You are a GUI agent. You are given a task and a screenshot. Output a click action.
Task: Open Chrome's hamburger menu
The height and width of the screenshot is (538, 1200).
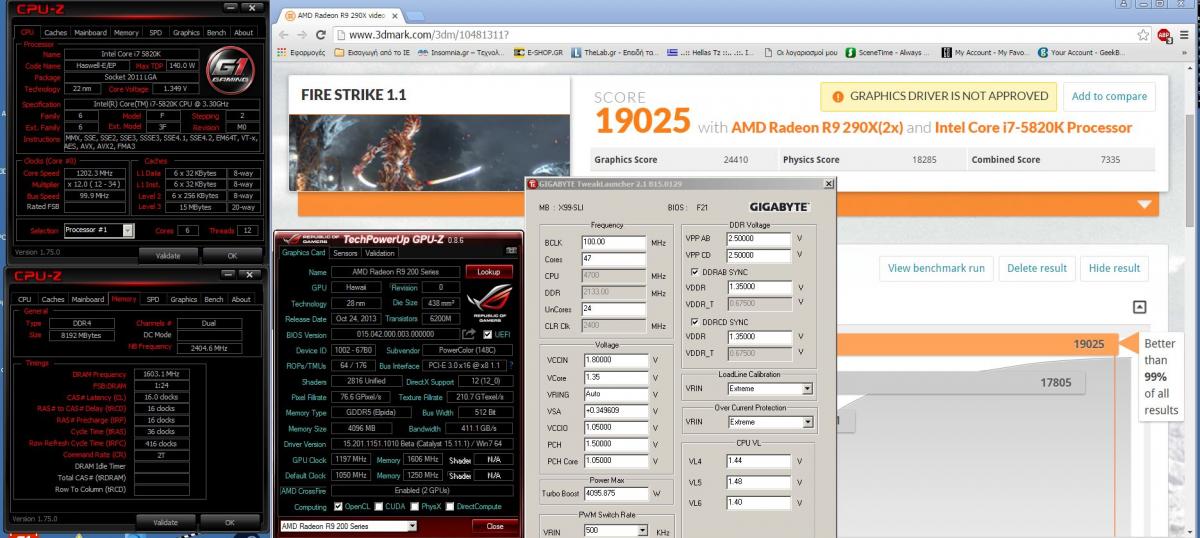click(x=1184, y=35)
